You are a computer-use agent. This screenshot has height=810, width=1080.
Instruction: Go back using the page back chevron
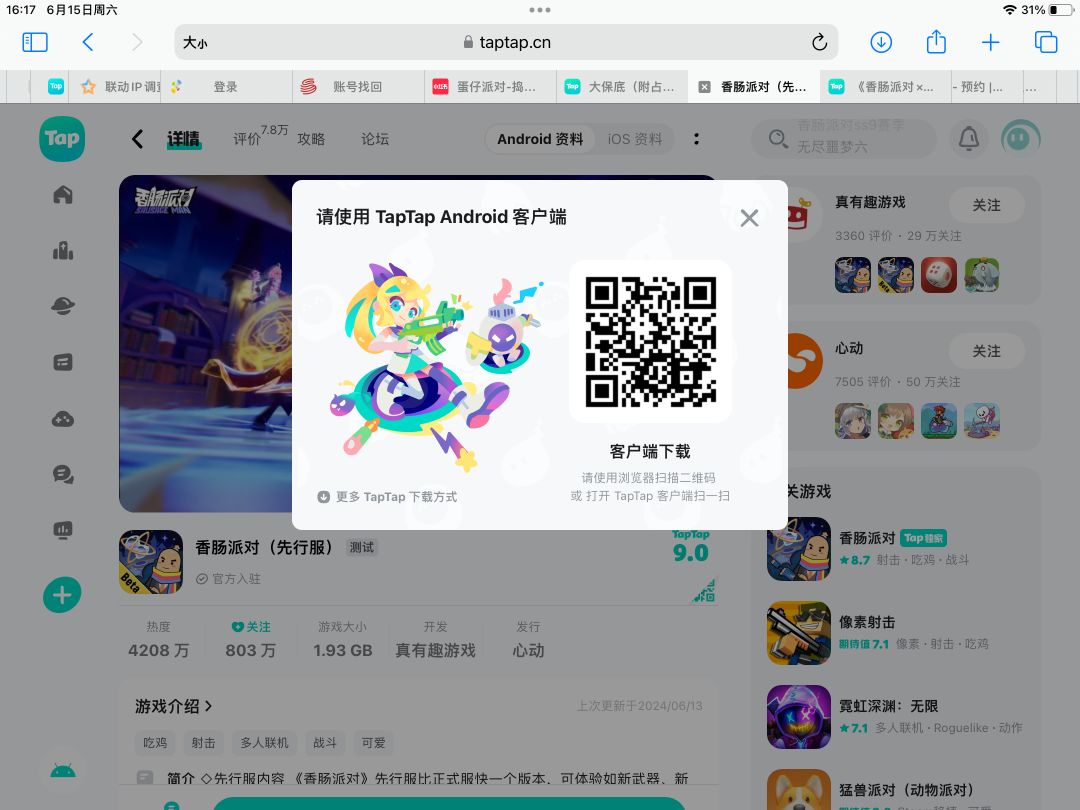(137, 139)
